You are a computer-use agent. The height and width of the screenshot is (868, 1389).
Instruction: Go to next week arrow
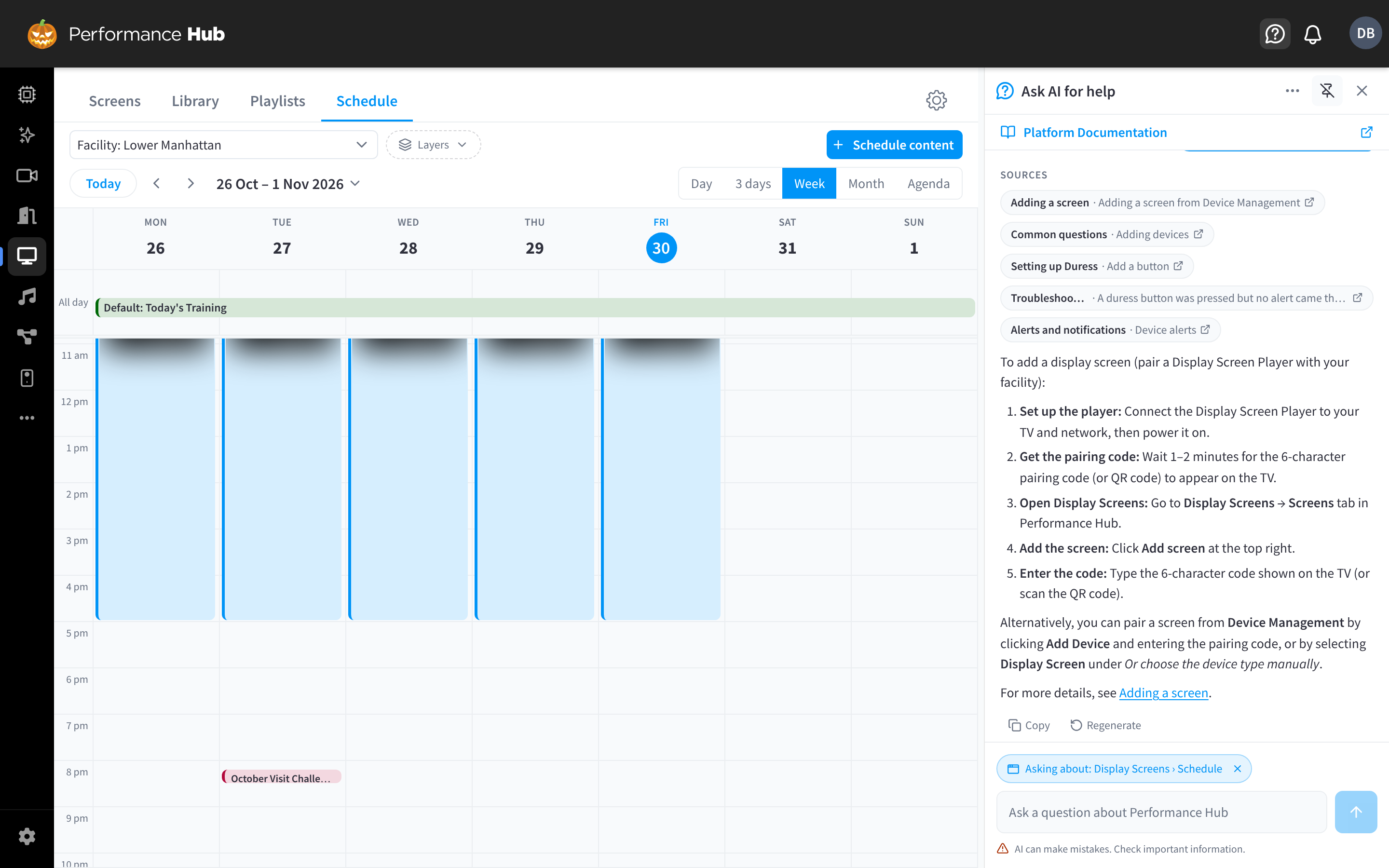pyautogui.click(x=191, y=183)
